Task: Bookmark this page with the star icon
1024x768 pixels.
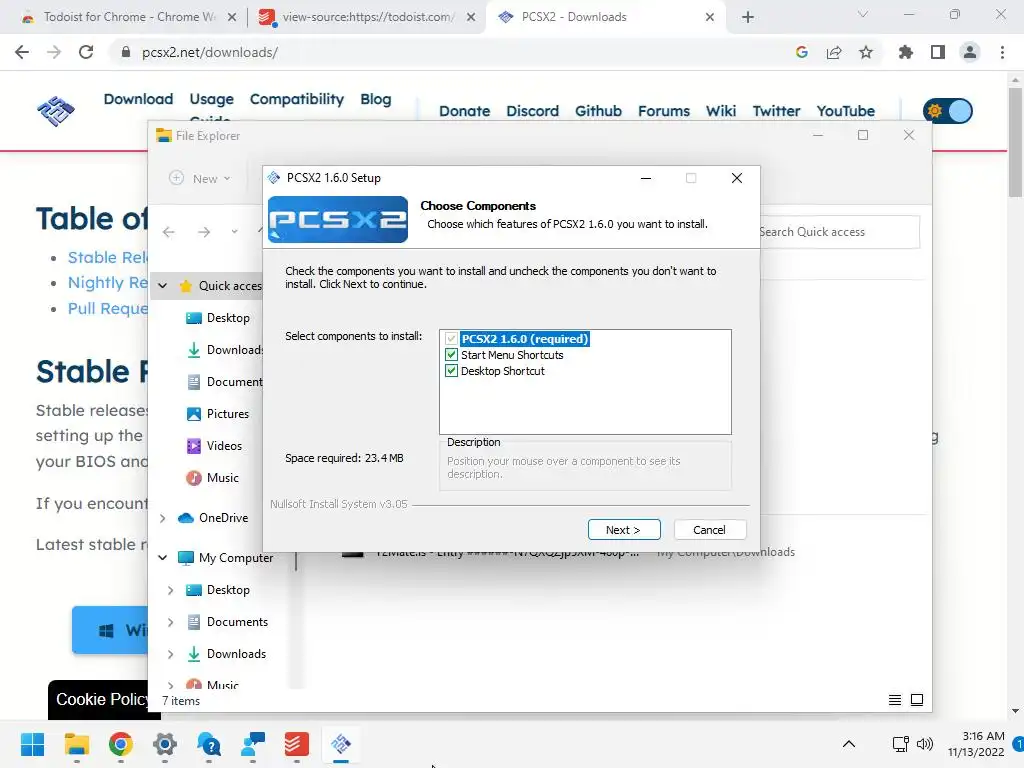Action: 866,52
